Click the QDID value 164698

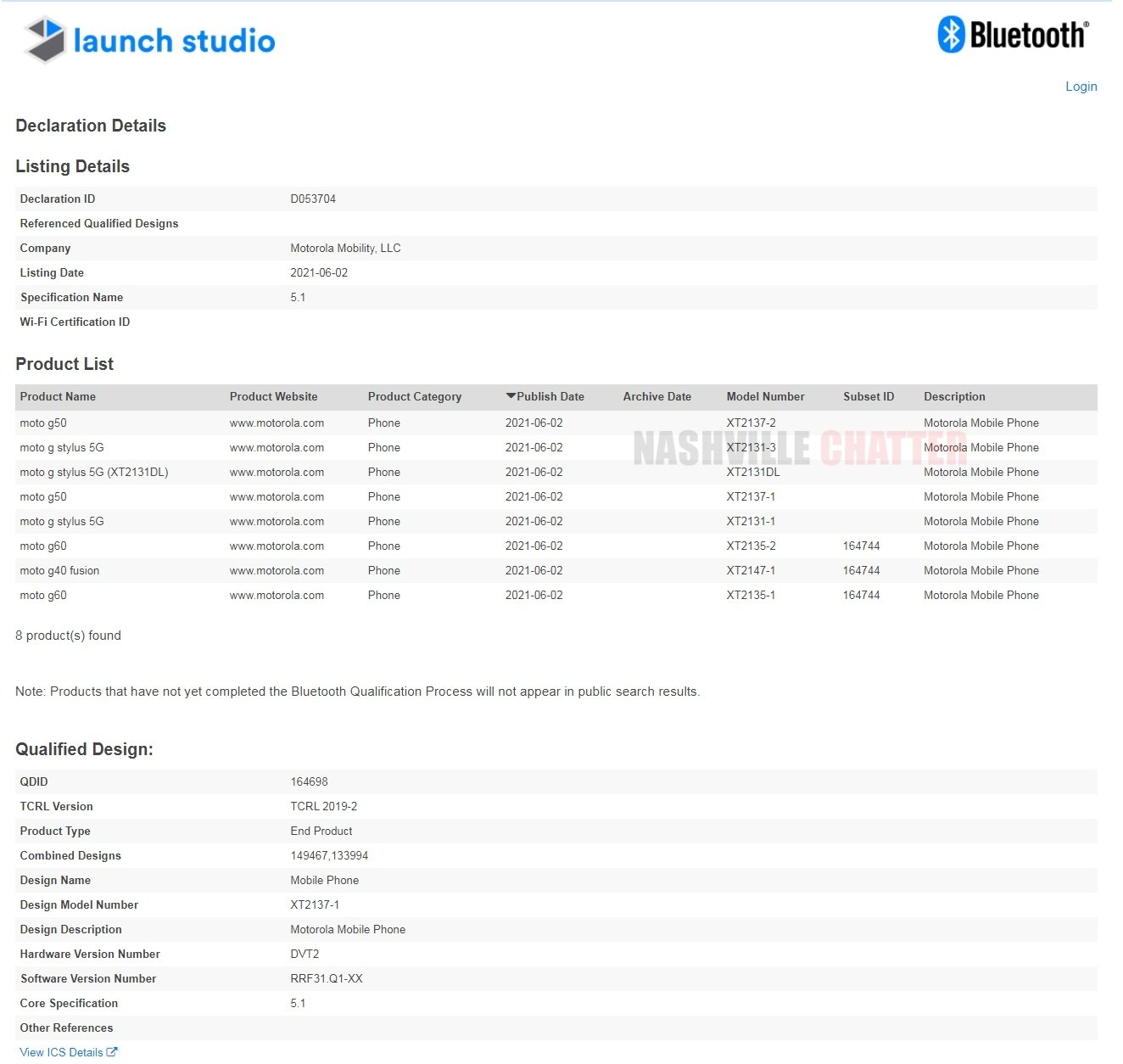tap(309, 782)
